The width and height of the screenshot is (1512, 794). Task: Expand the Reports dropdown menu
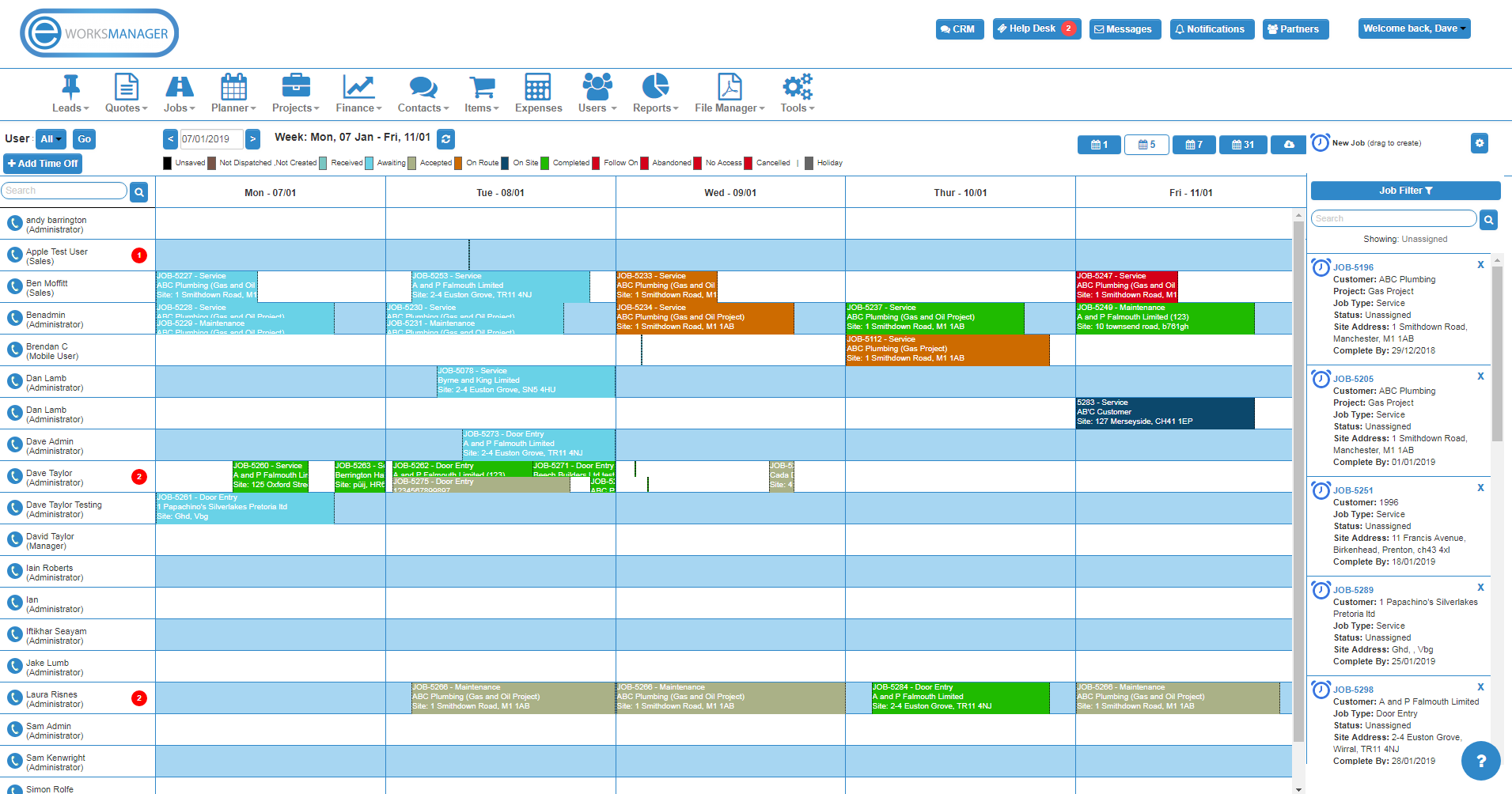click(x=655, y=94)
